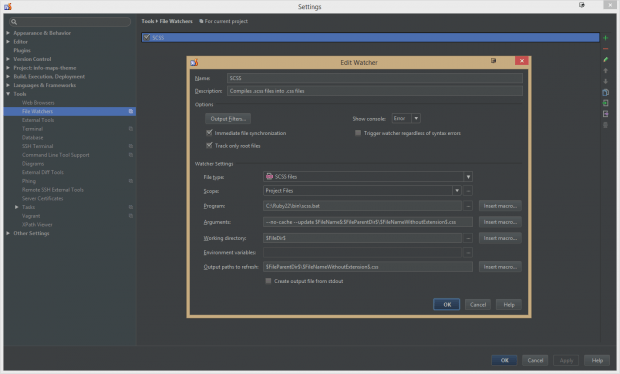Confirm Edit Watcher with OK
620x374 pixels.
[447, 304]
